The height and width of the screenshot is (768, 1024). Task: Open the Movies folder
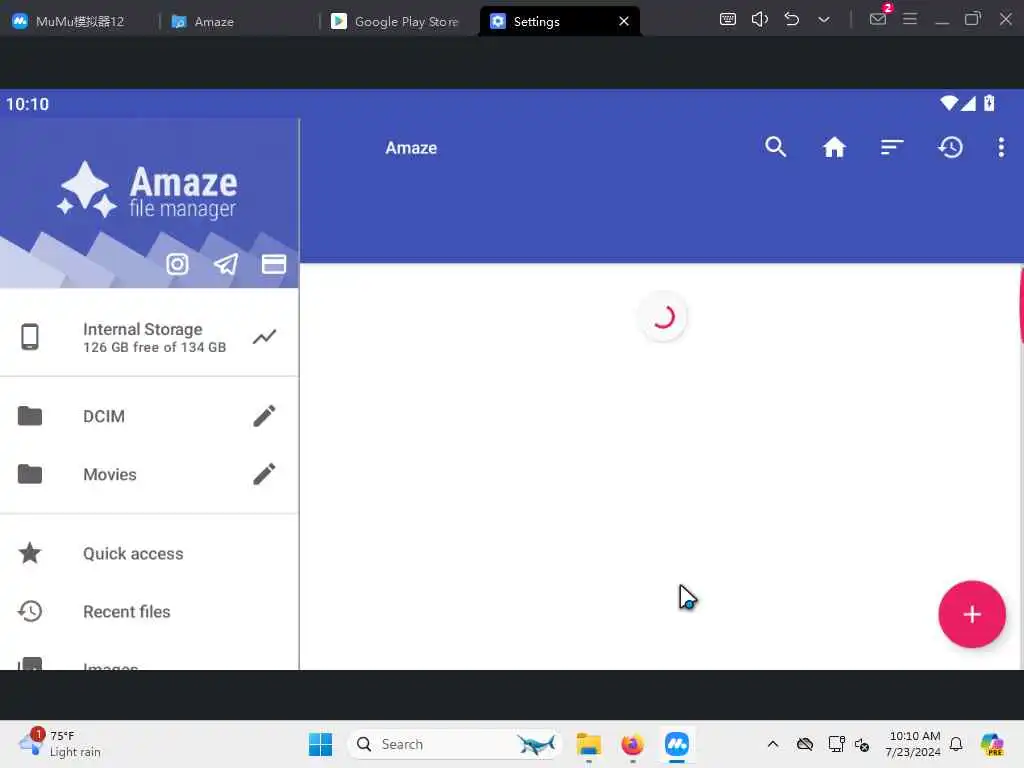[149, 474]
